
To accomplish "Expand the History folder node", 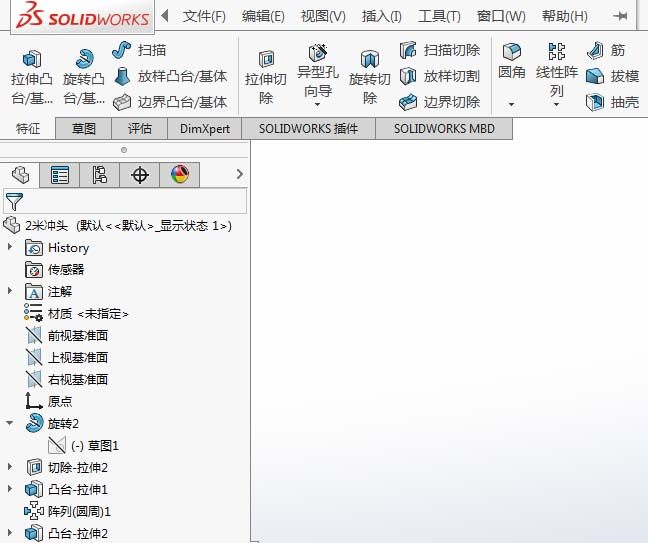I will point(10,247).
